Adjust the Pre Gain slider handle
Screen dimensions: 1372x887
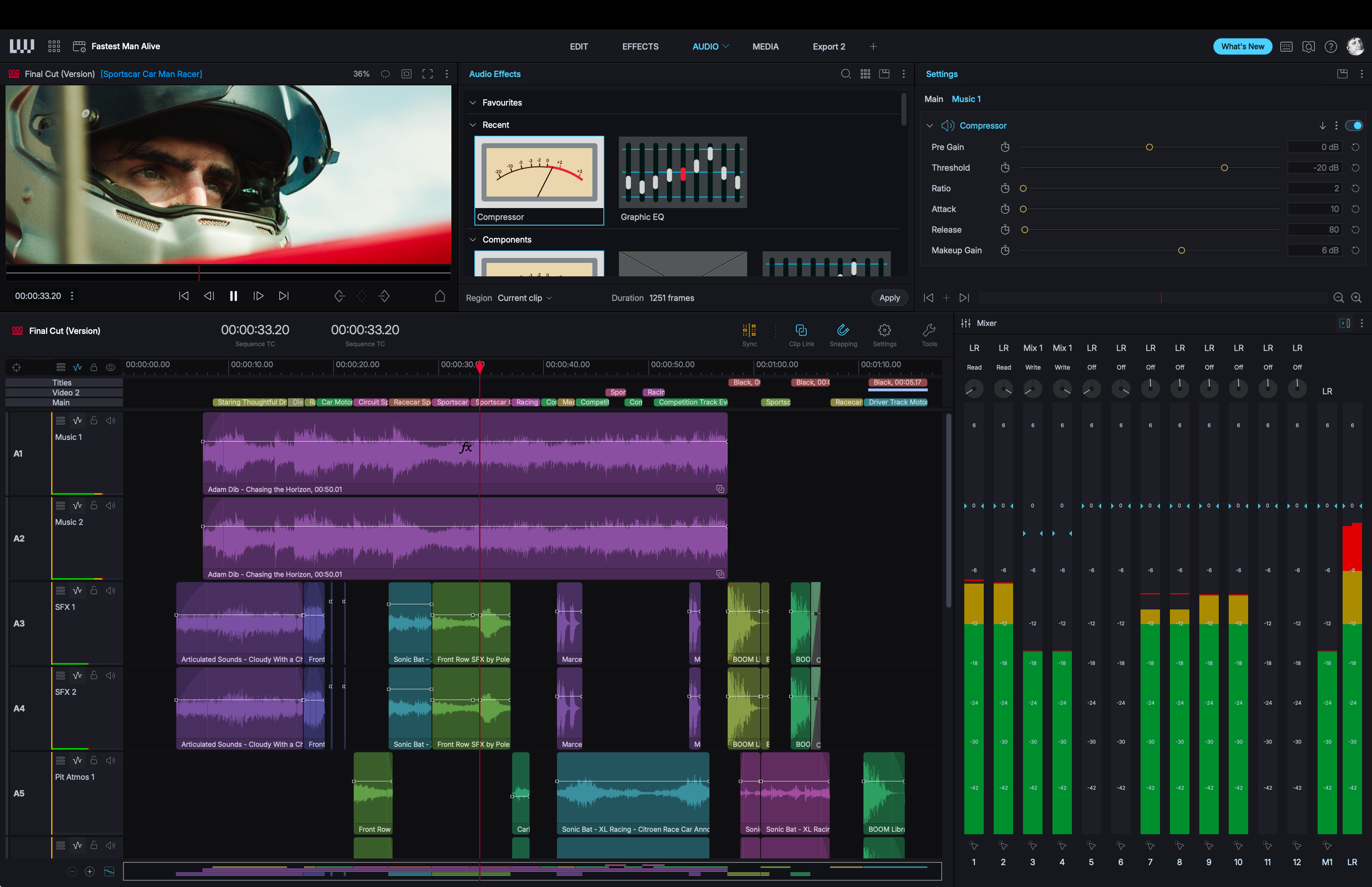click(1148, 147)
